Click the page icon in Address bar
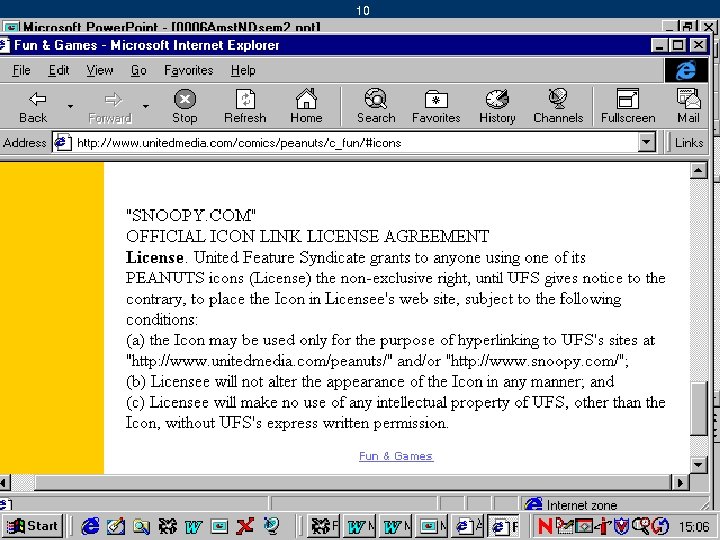This screenshot has height=540, width=720. coord(63,143)
